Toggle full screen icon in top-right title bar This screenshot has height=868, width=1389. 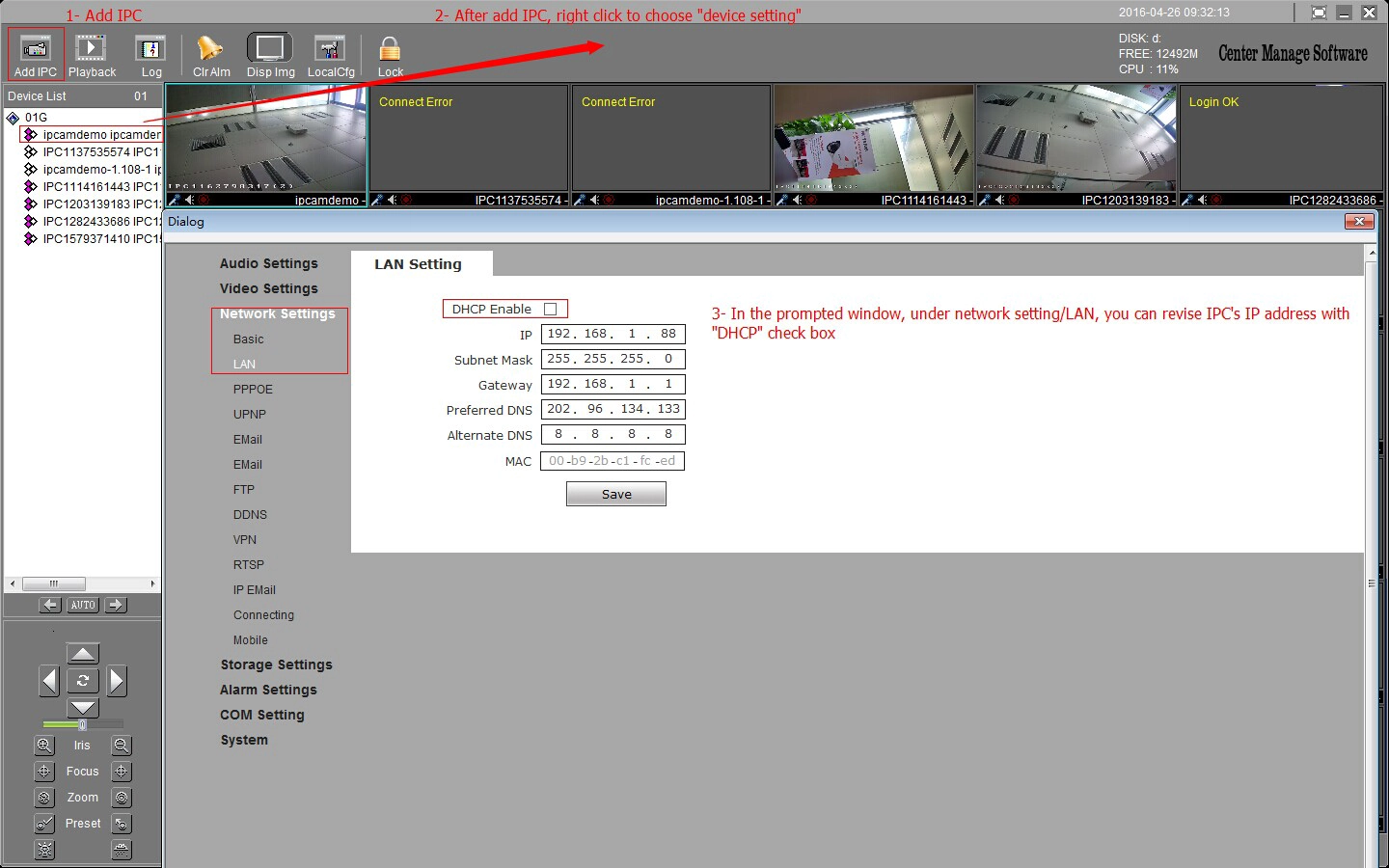click(x=1319, y=13)
